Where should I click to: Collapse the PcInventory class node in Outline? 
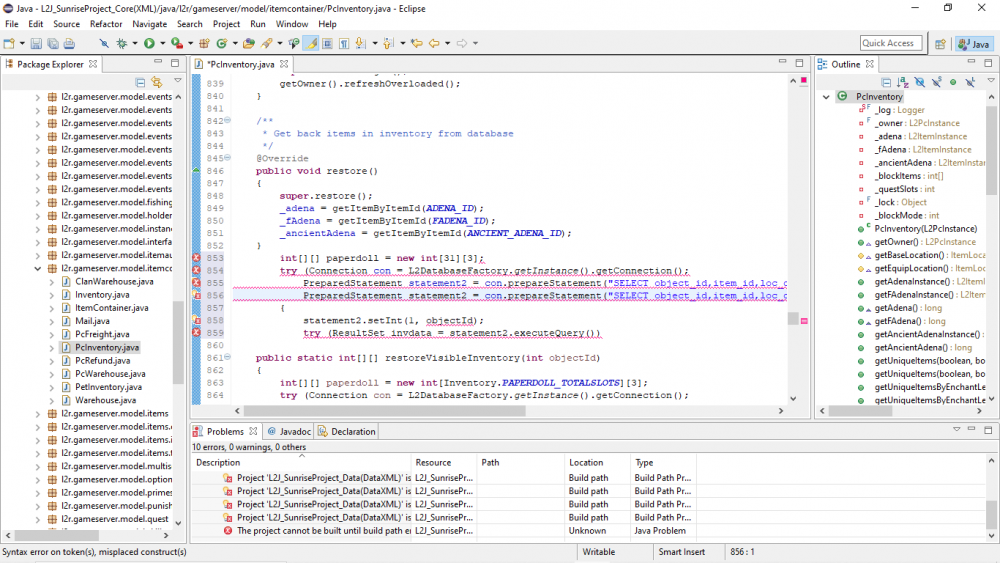(827, 97)
